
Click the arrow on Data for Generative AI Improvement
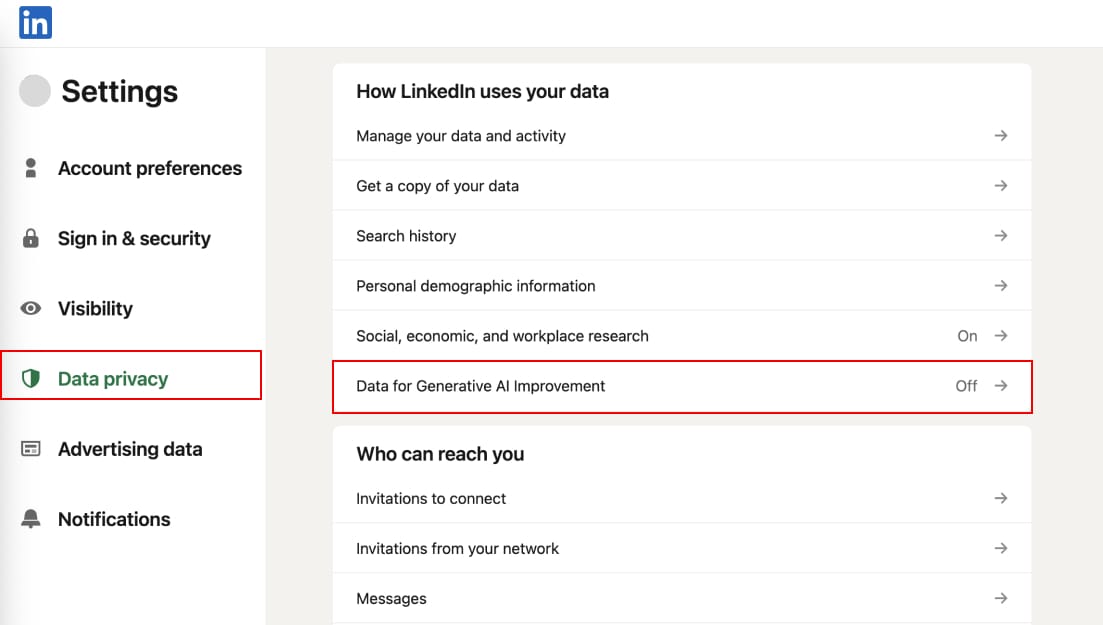tap(1001, 386)
